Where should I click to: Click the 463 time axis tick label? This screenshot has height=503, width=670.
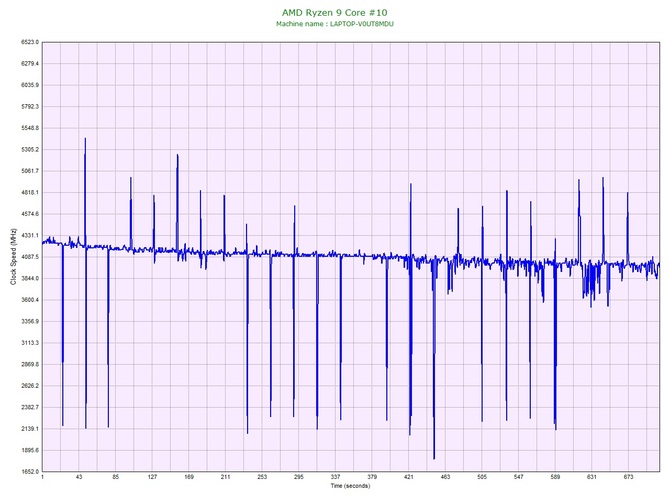click(x=445, y=477)
